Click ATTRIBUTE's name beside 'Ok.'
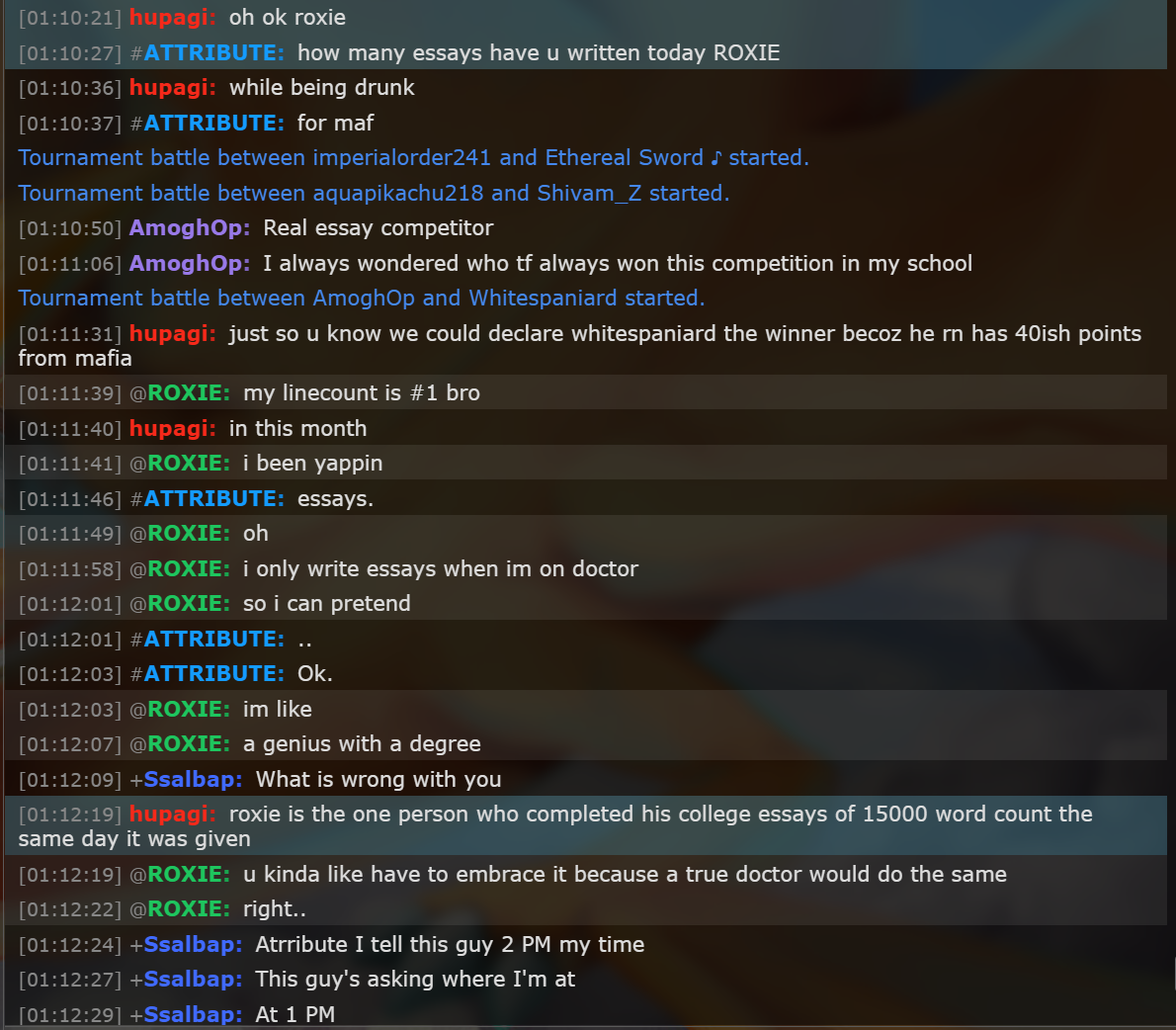This screenshot has width=1176, height=1030. tap(213, 674)
